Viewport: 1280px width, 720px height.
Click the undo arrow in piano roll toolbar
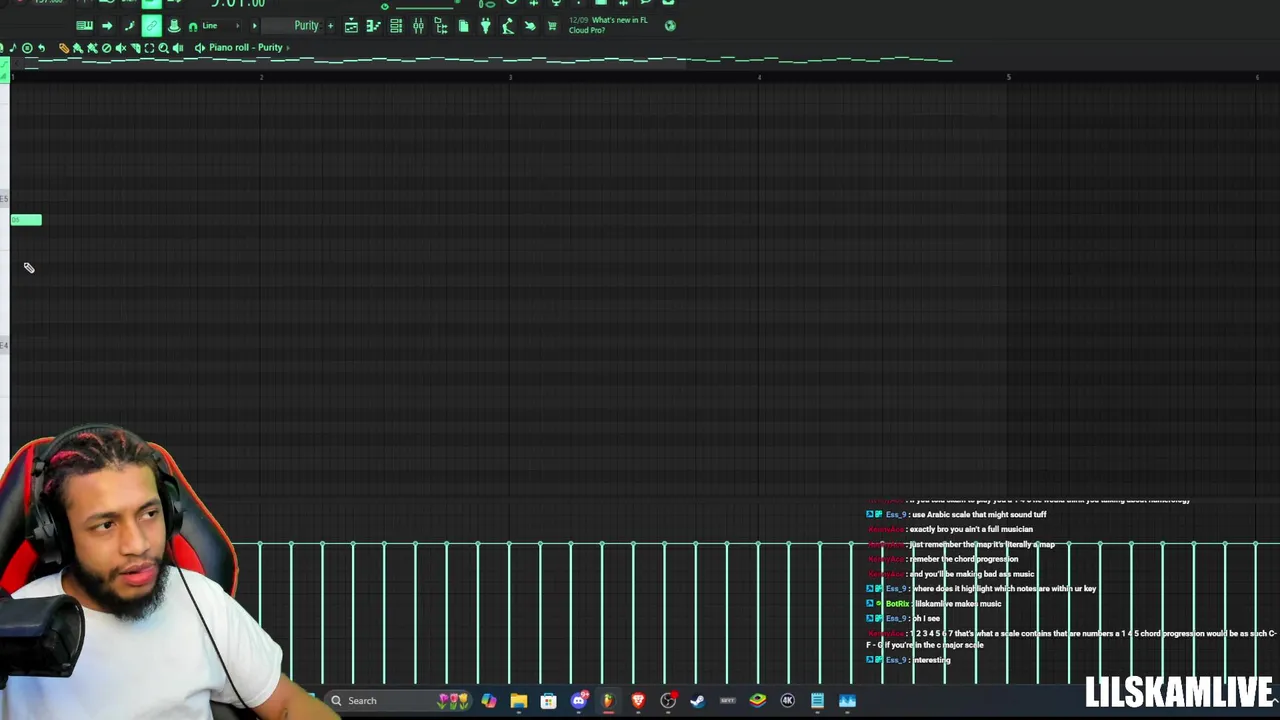[41, 48]
